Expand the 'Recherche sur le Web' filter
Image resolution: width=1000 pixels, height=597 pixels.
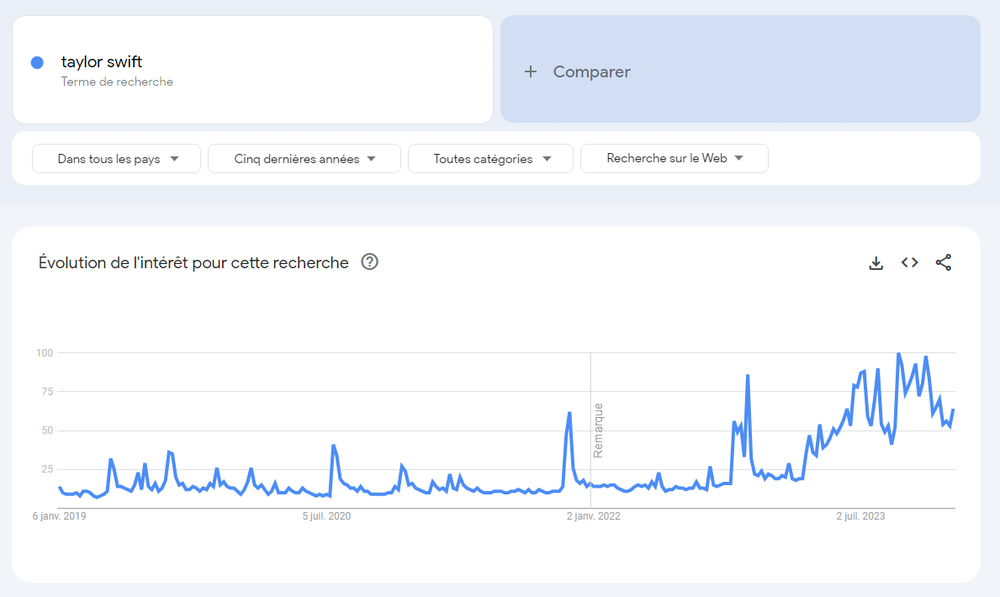[674, 159]
